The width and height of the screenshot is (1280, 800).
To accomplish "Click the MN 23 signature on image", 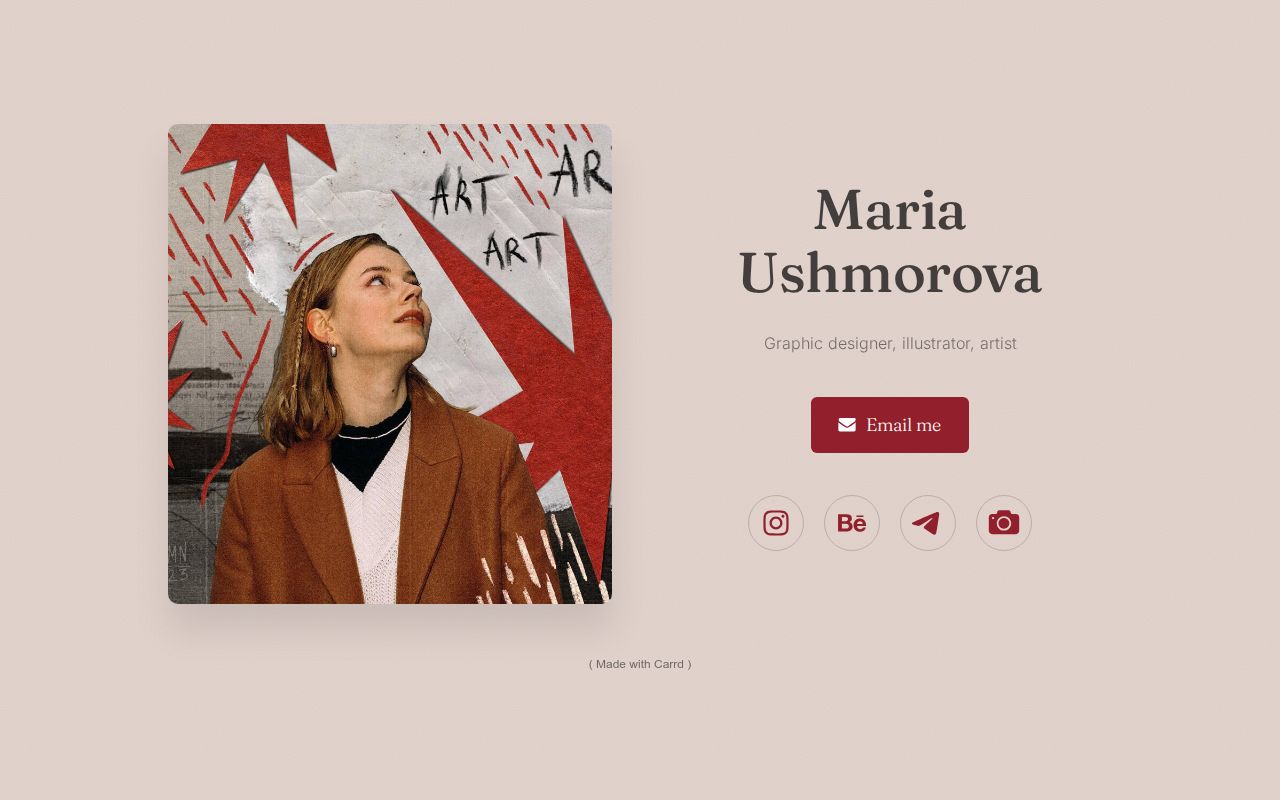I will [178, 562].
